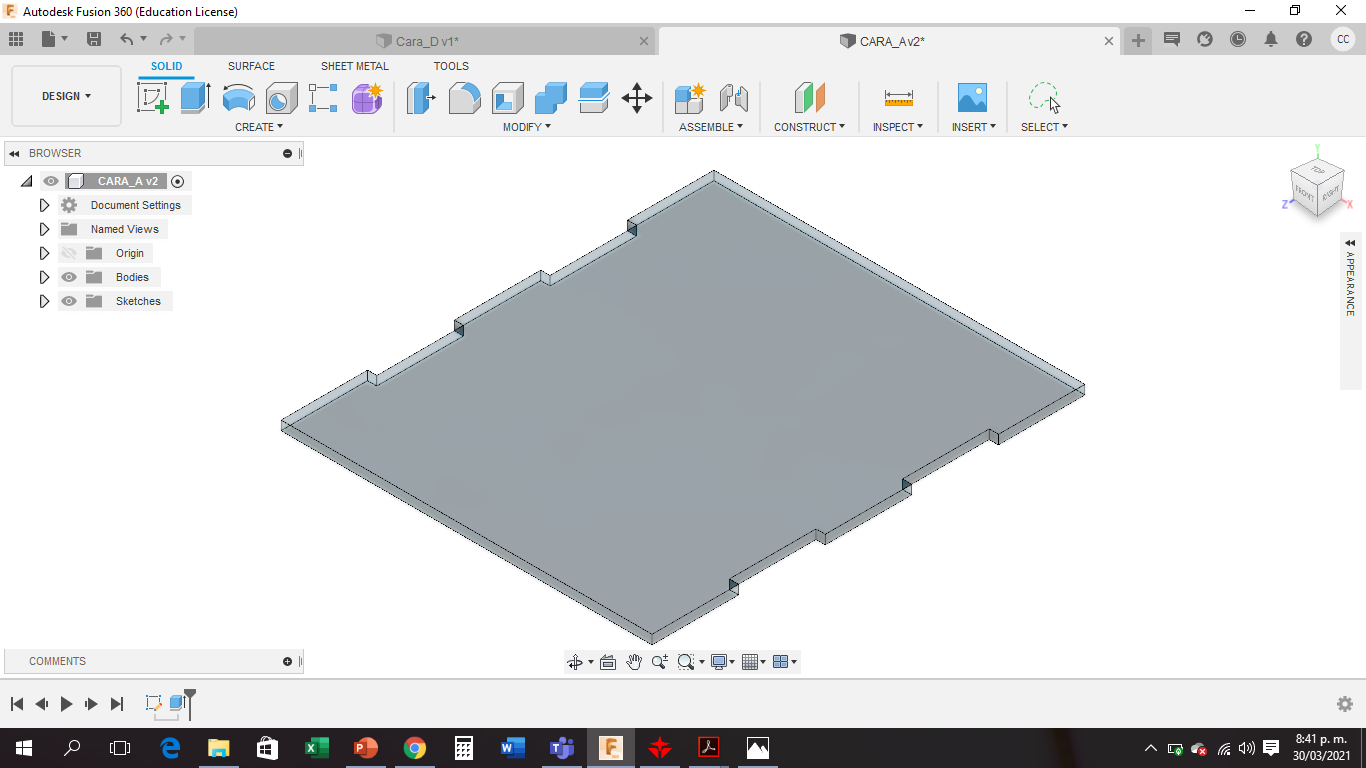Open the CONSTRUCT dropdown menu
The height and width of the screenshot is (768, 1366).
pos(809,127)
